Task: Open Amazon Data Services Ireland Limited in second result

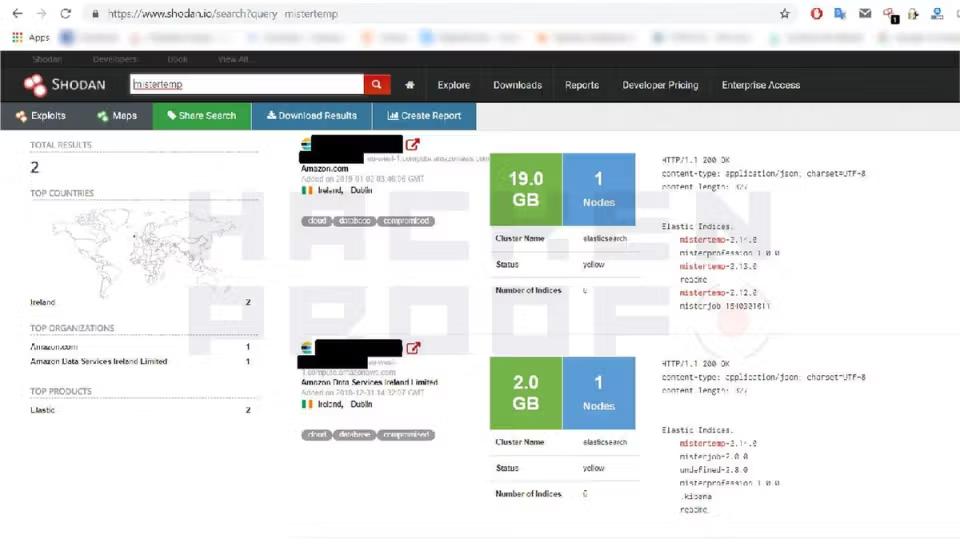Action: click(x=369, y=382)
